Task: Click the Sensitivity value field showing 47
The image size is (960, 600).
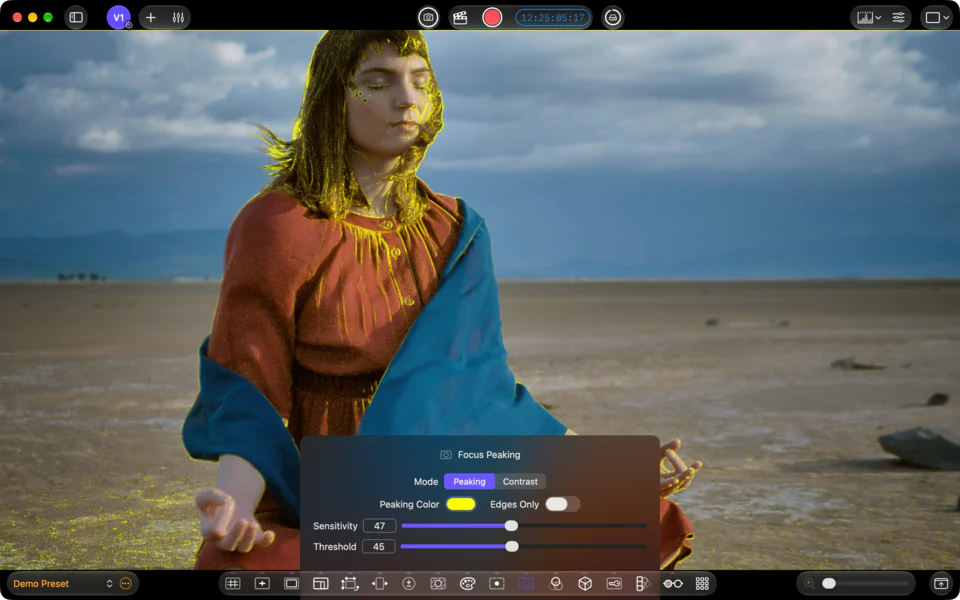Action: pyautogui.click(x=379, y=526)
